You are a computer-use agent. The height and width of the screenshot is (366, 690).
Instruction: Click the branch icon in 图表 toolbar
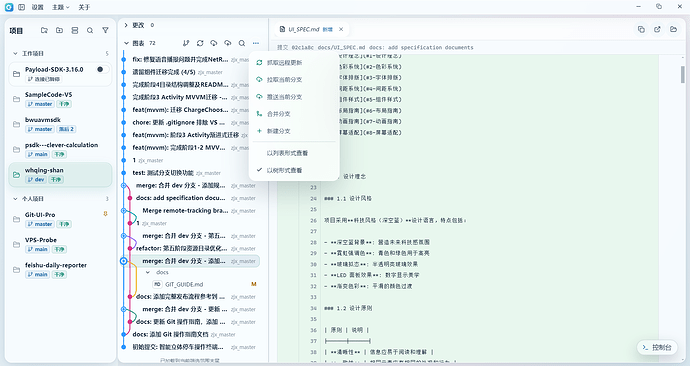click(x=186, y=43)
